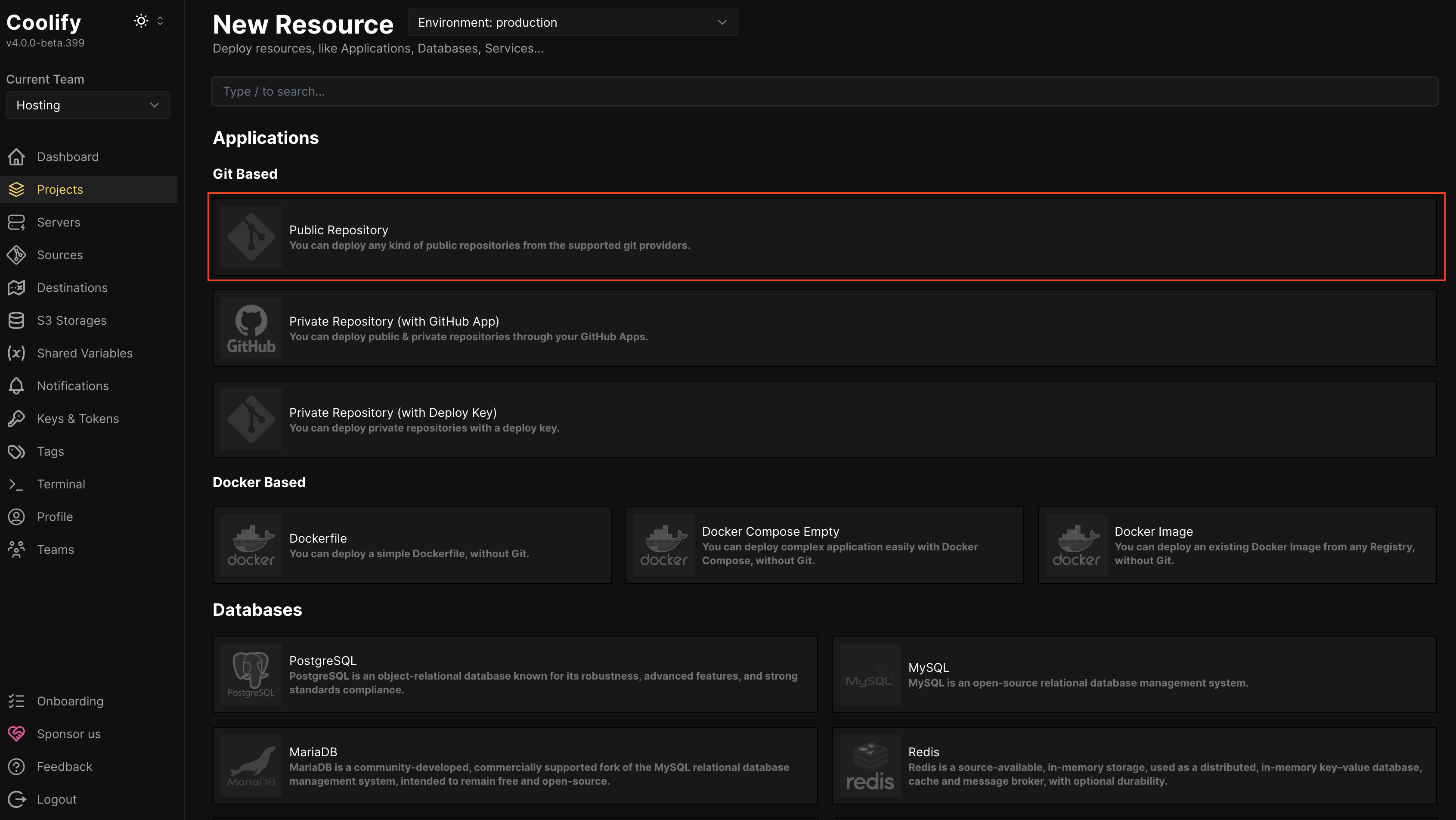Select Shared Variables in the sidebar
This screenshot has height=820, width=1456.
pyautogui.click(x=85, y=353)
